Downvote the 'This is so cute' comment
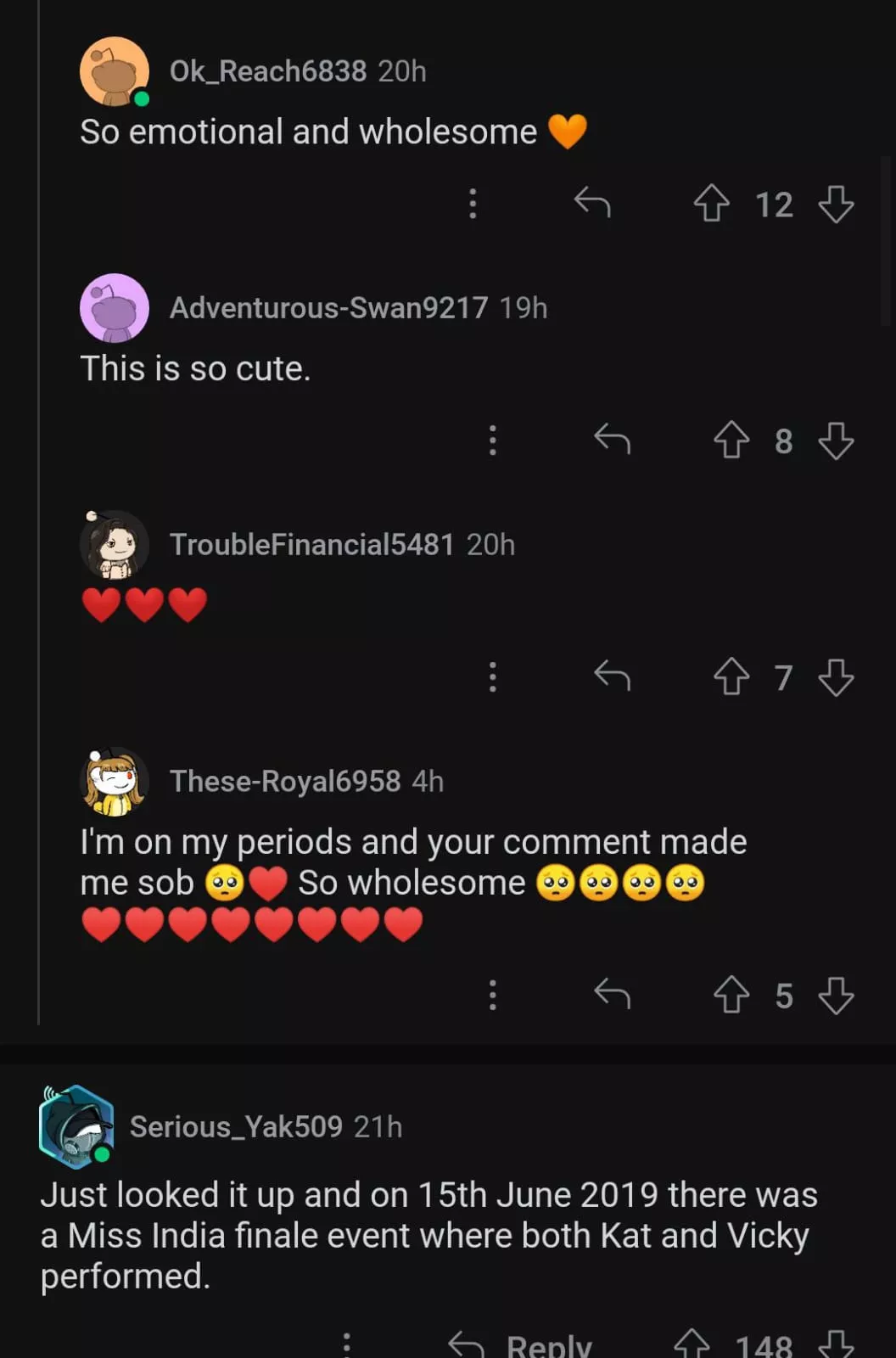The width and height of the screenshot is (896, 1358). [x=836, y=441]
